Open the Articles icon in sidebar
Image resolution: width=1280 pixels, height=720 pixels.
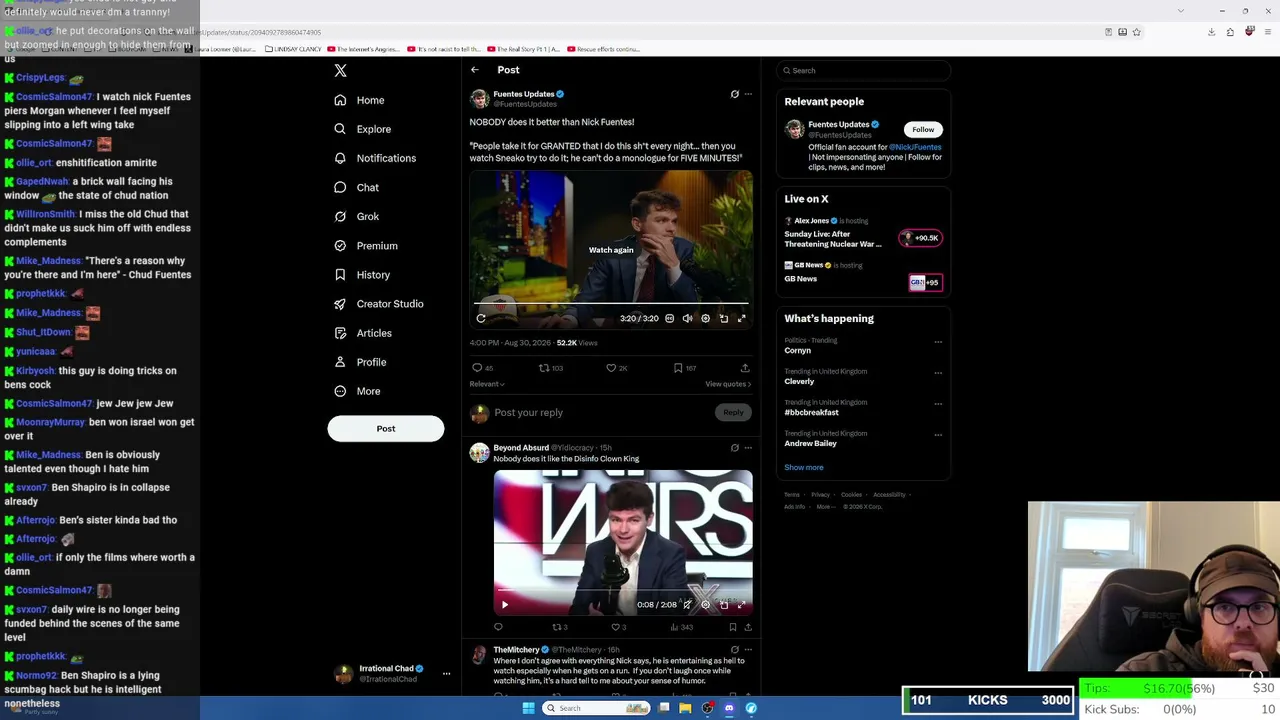point(340,333)
